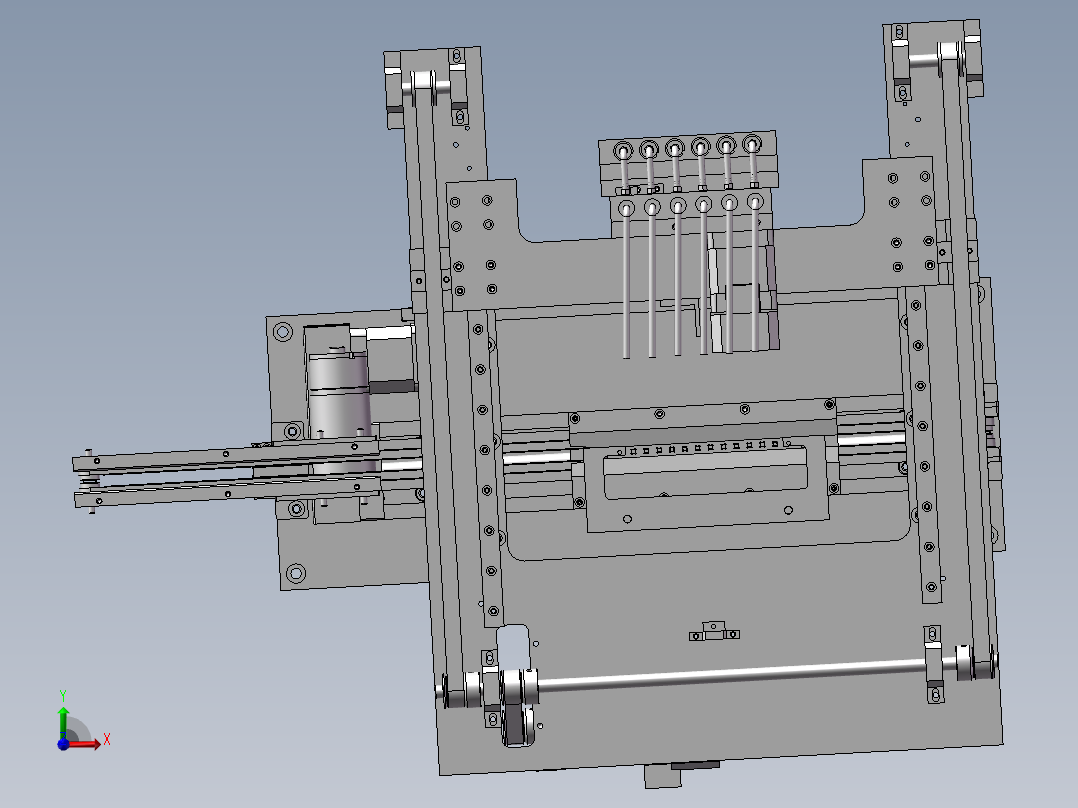Screen dimensions: 1078x808
Task: Click the red X axis arrow of the triad
Action: click(85, 743)
